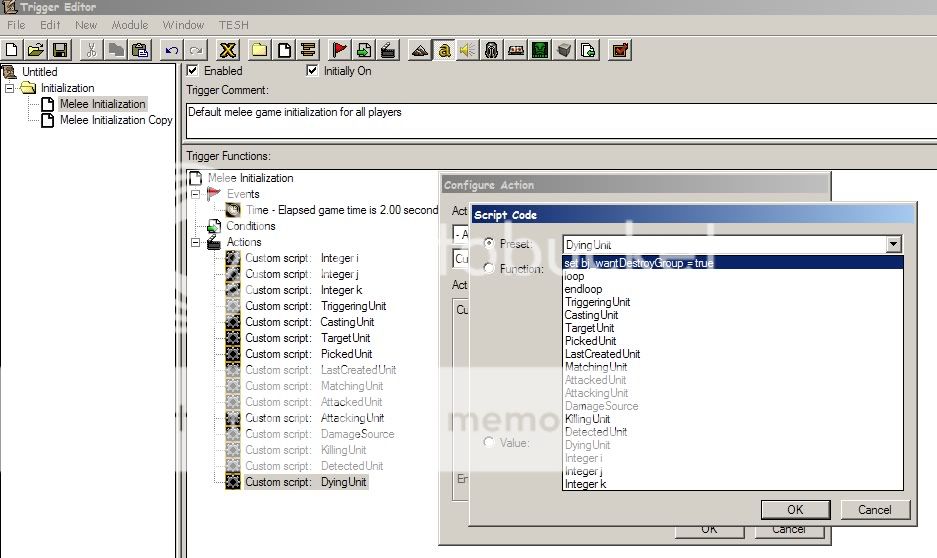Choose 'LastCreatedUnit' in preset list
The width and height of the screenshot is (937, 558).
pyautogui.click(x=733, y=354)
